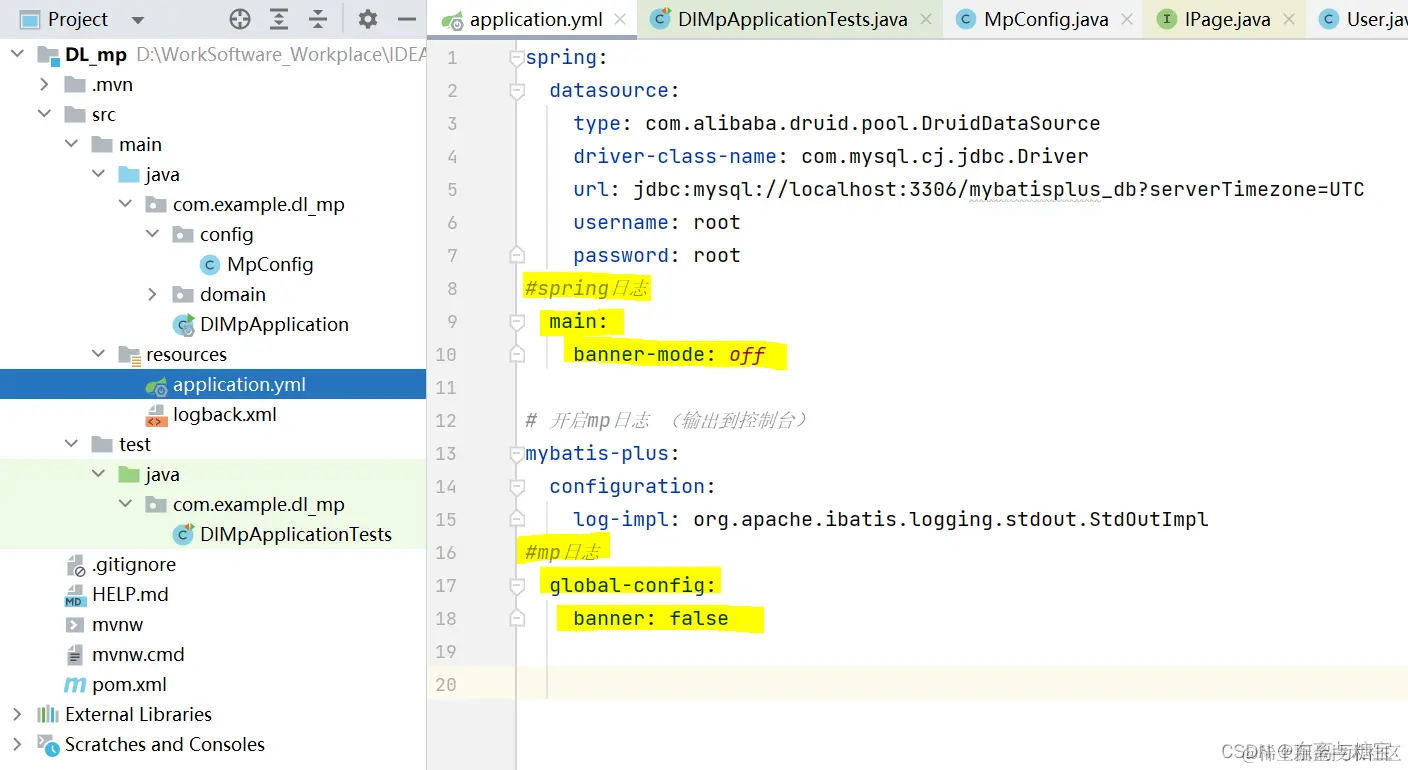Expand the External Libraries node arrow

coord(17,715)
